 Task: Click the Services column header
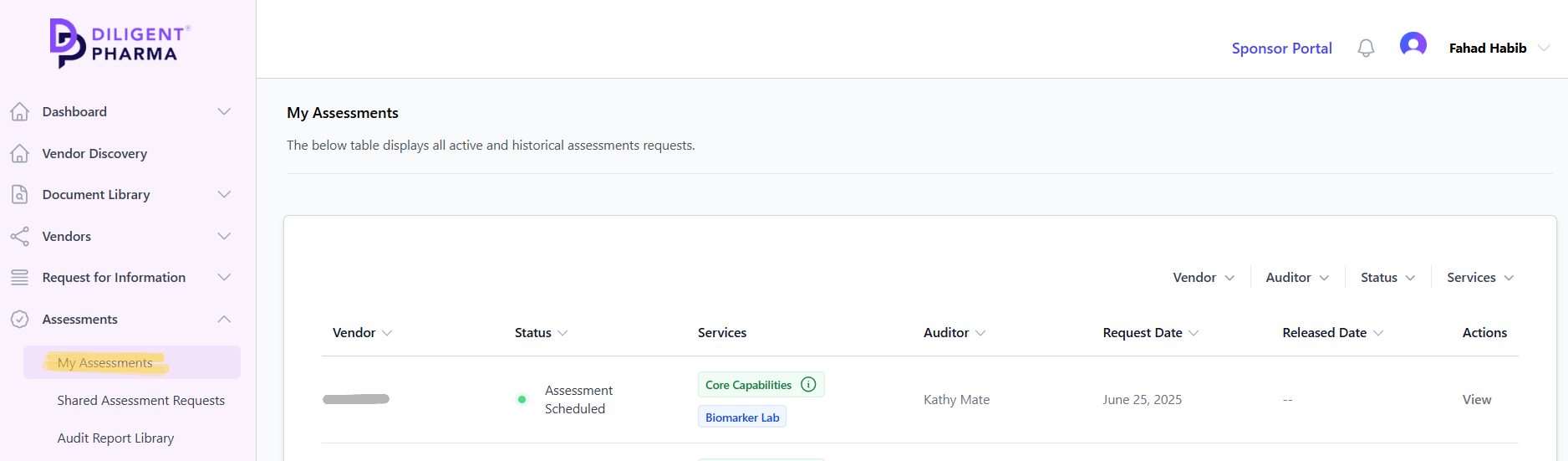[x=722, y=333]
